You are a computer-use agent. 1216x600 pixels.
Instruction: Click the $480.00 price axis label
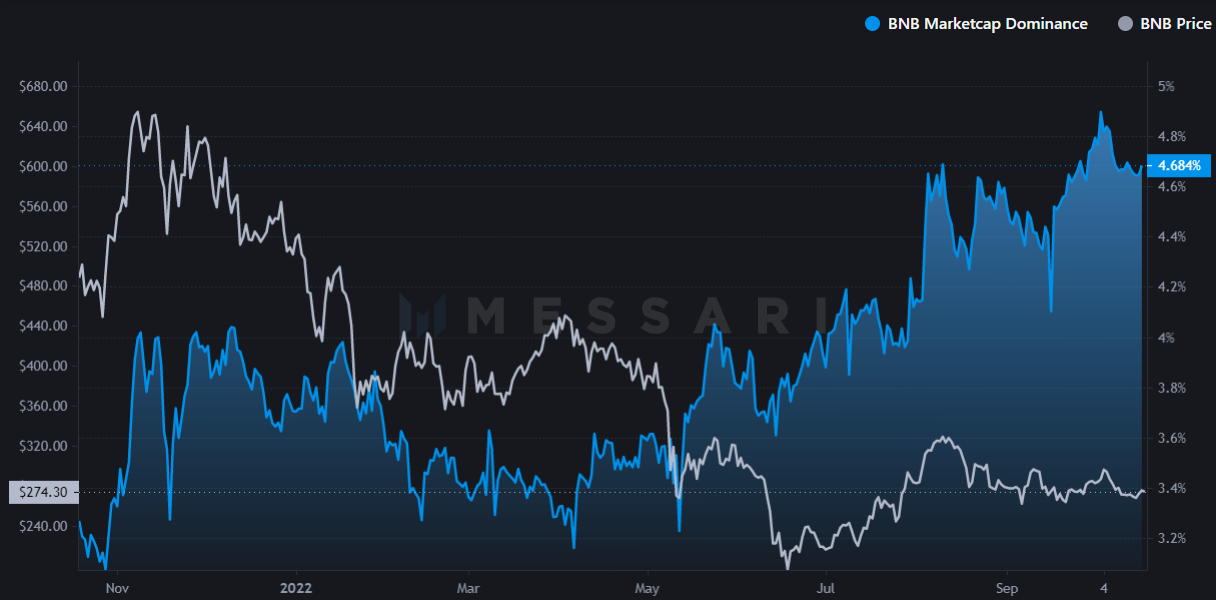coord(43,286)
